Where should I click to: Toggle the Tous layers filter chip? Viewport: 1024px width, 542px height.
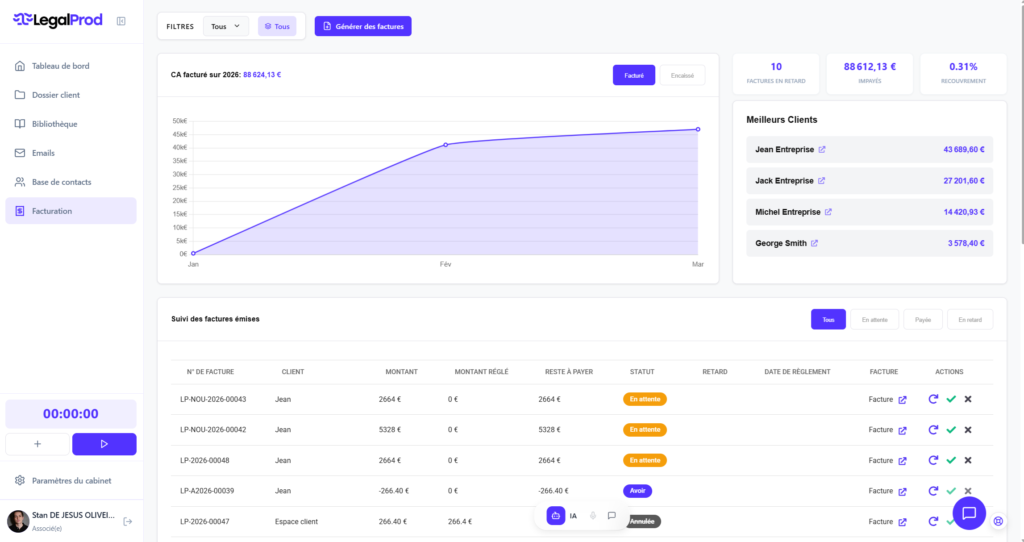pyautogui.click(x=277, y=27)
